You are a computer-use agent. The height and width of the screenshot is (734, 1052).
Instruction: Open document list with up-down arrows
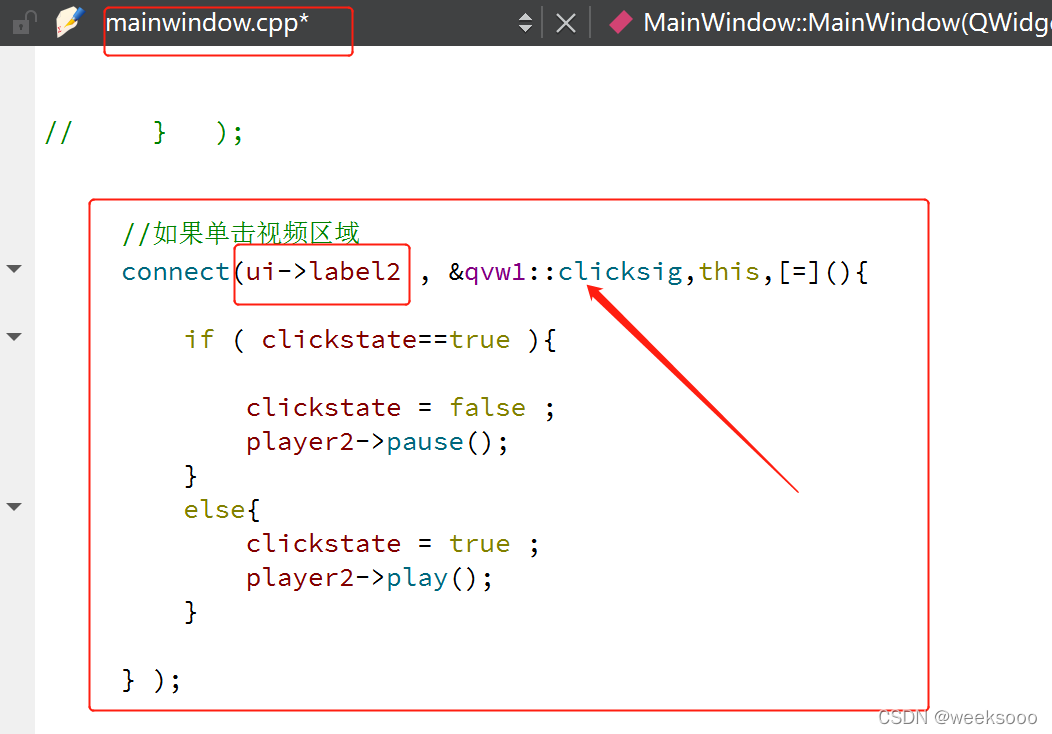pyautogui.click(x=525, y=23)
